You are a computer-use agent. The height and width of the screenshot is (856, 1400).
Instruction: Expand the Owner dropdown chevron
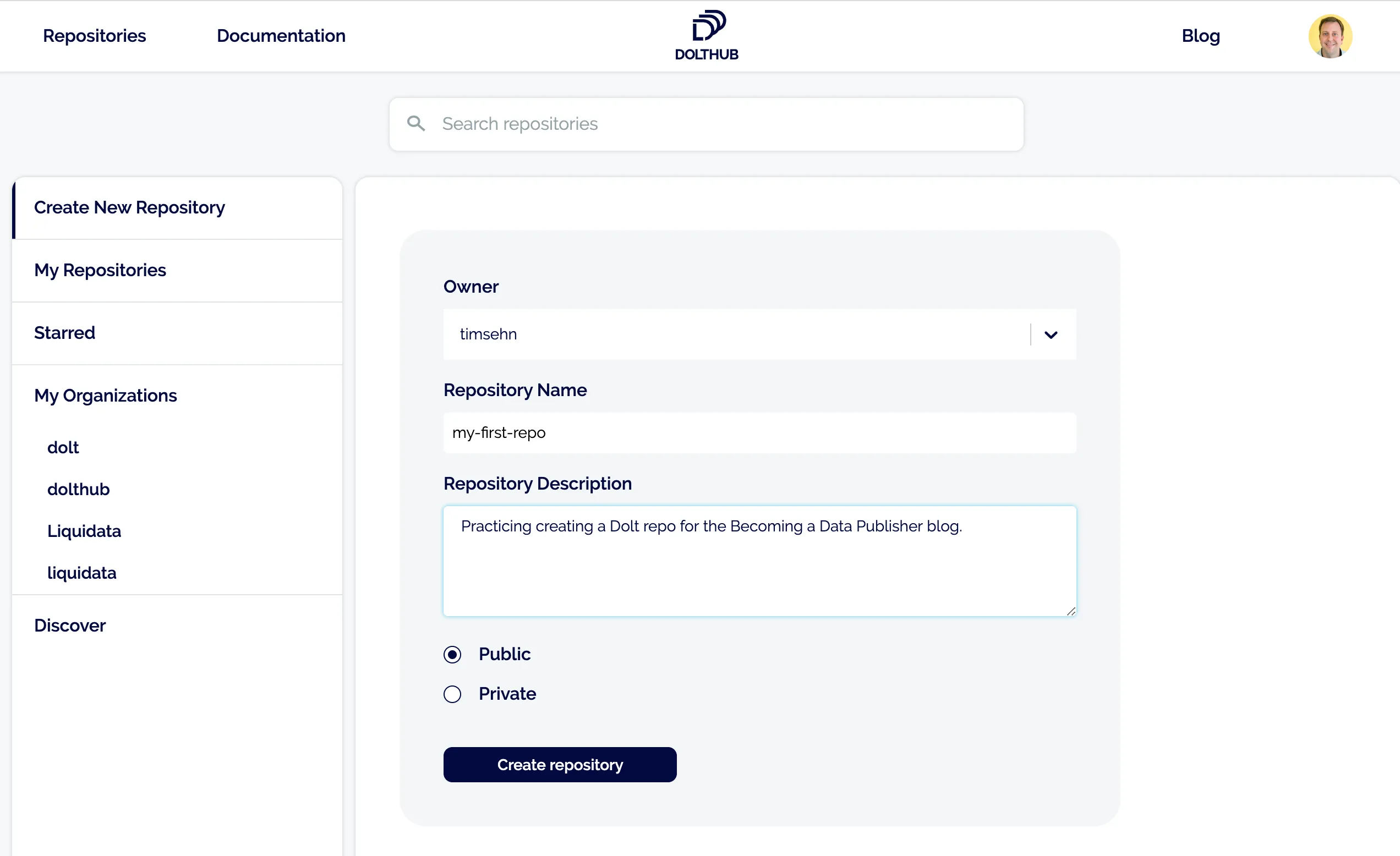pyautogui.click(x=1050, y=334)
